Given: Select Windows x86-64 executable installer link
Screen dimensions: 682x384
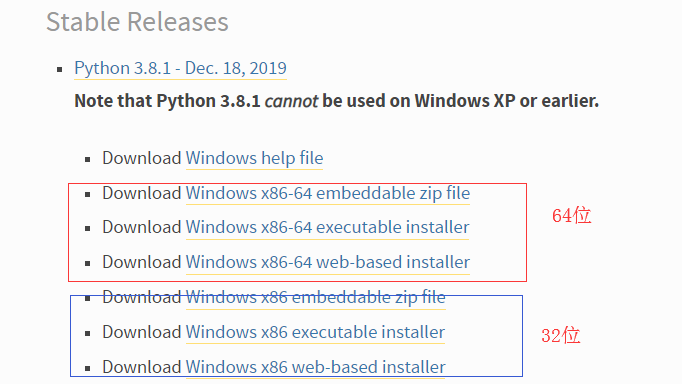Looking at the screenshot, I should tap(328, 227).
